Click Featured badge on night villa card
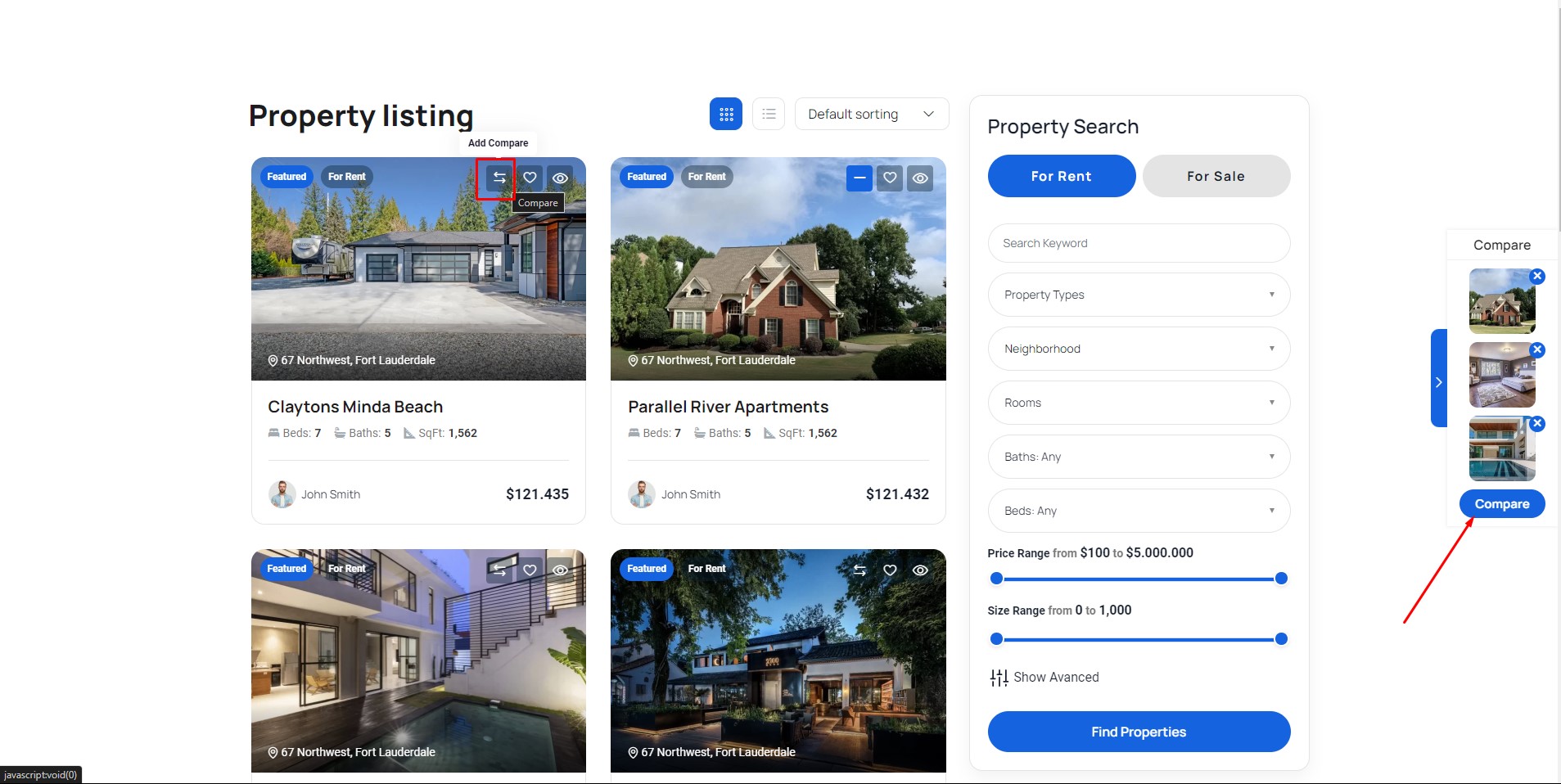 coord(647,569)
